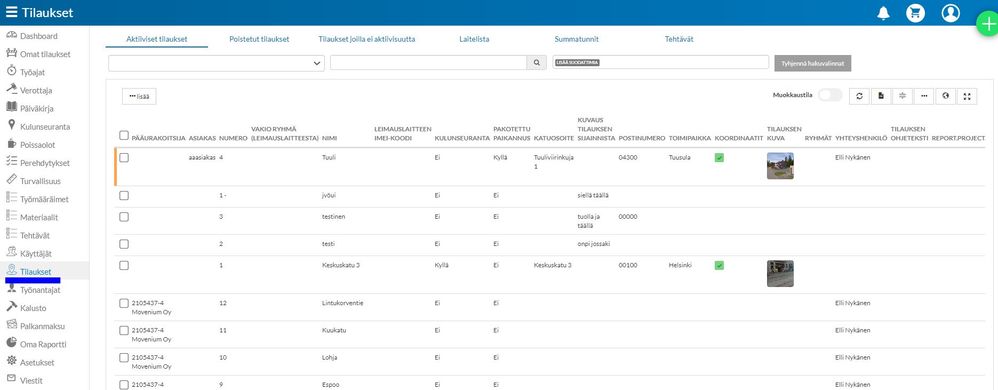This screenshot has height=390, width=998.
Task: Click the globe map icon
Action: (x=945, y=96)
